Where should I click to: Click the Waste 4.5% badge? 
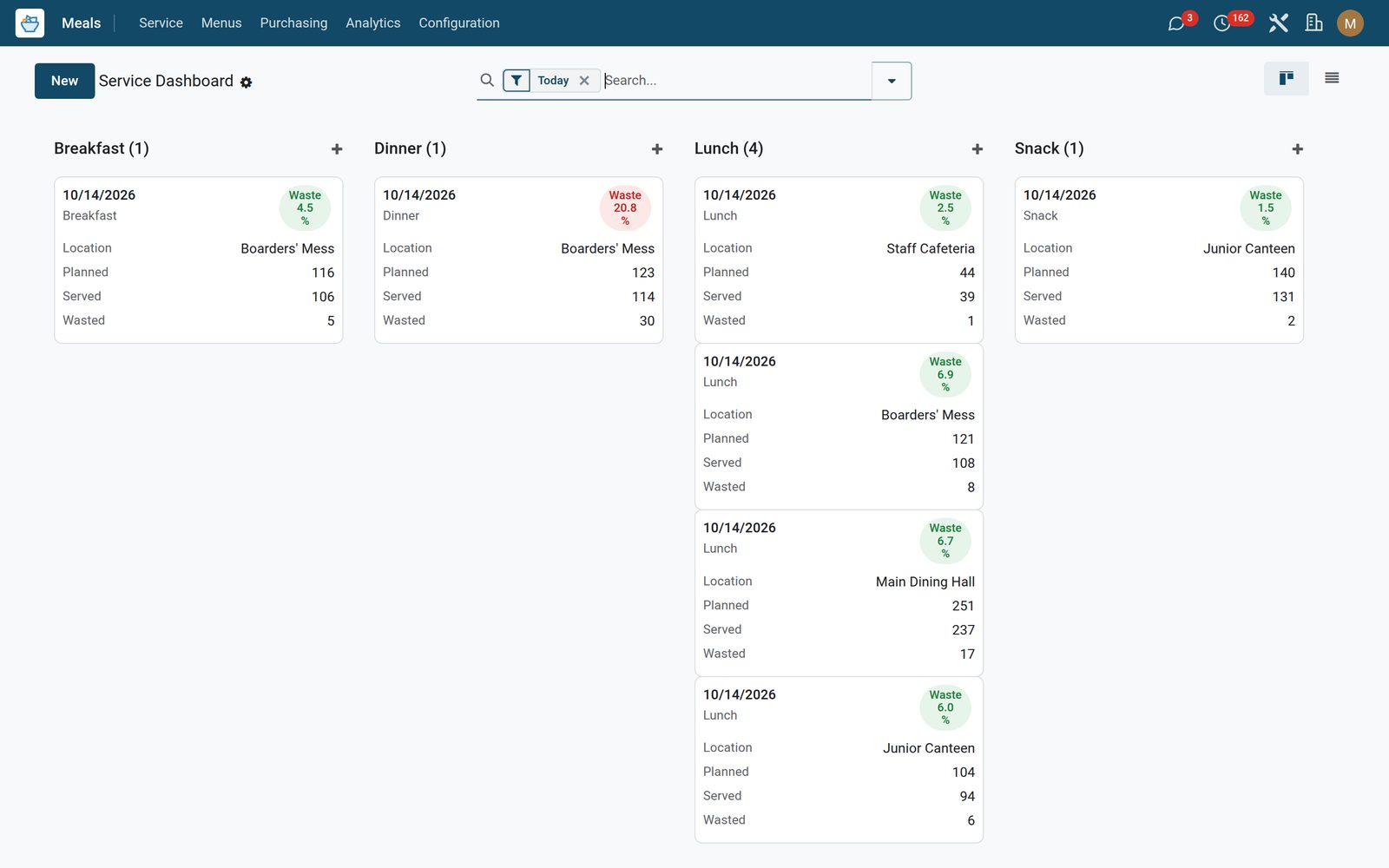pyautogui.click(x=305, y=208)
